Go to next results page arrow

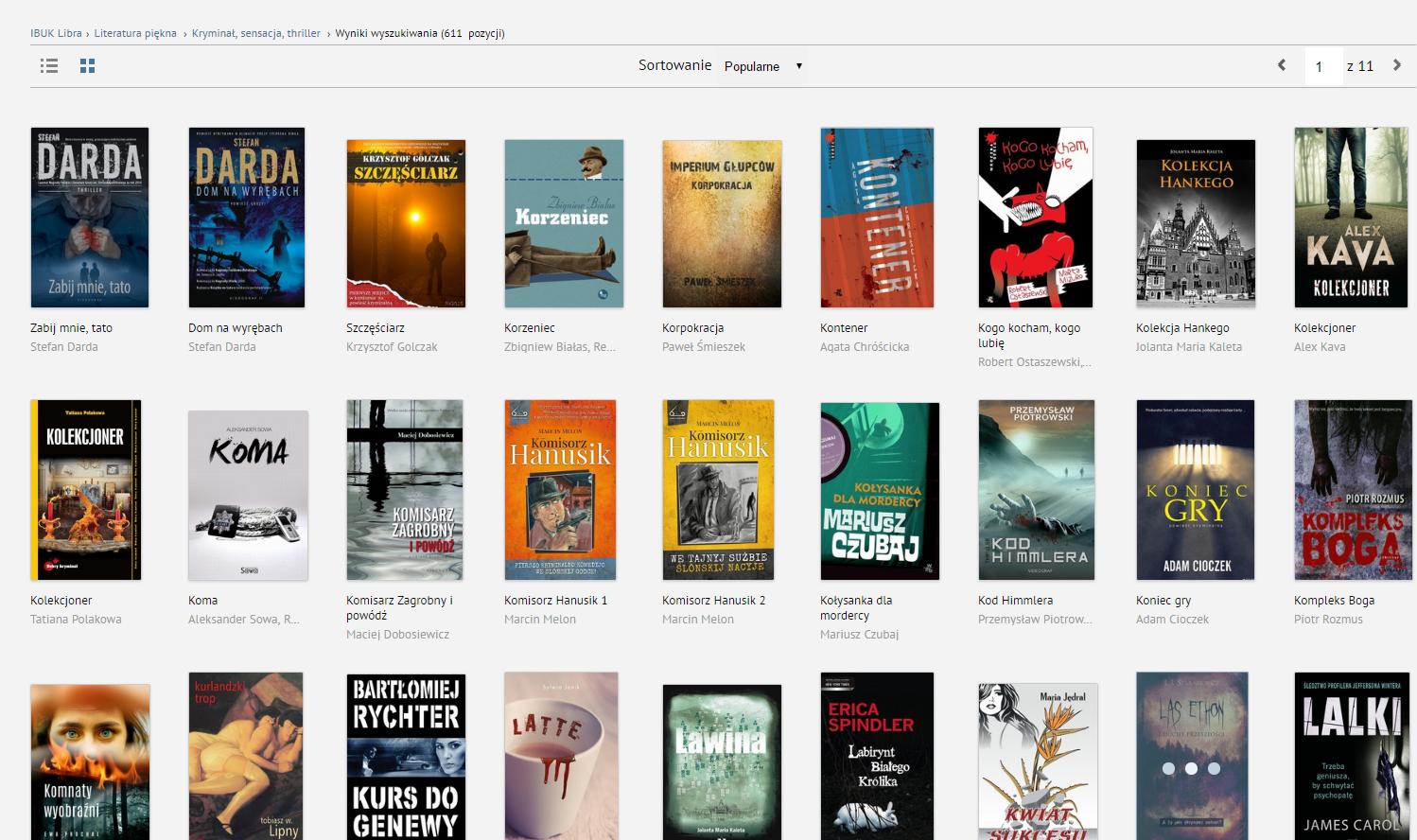[1397, 65]
